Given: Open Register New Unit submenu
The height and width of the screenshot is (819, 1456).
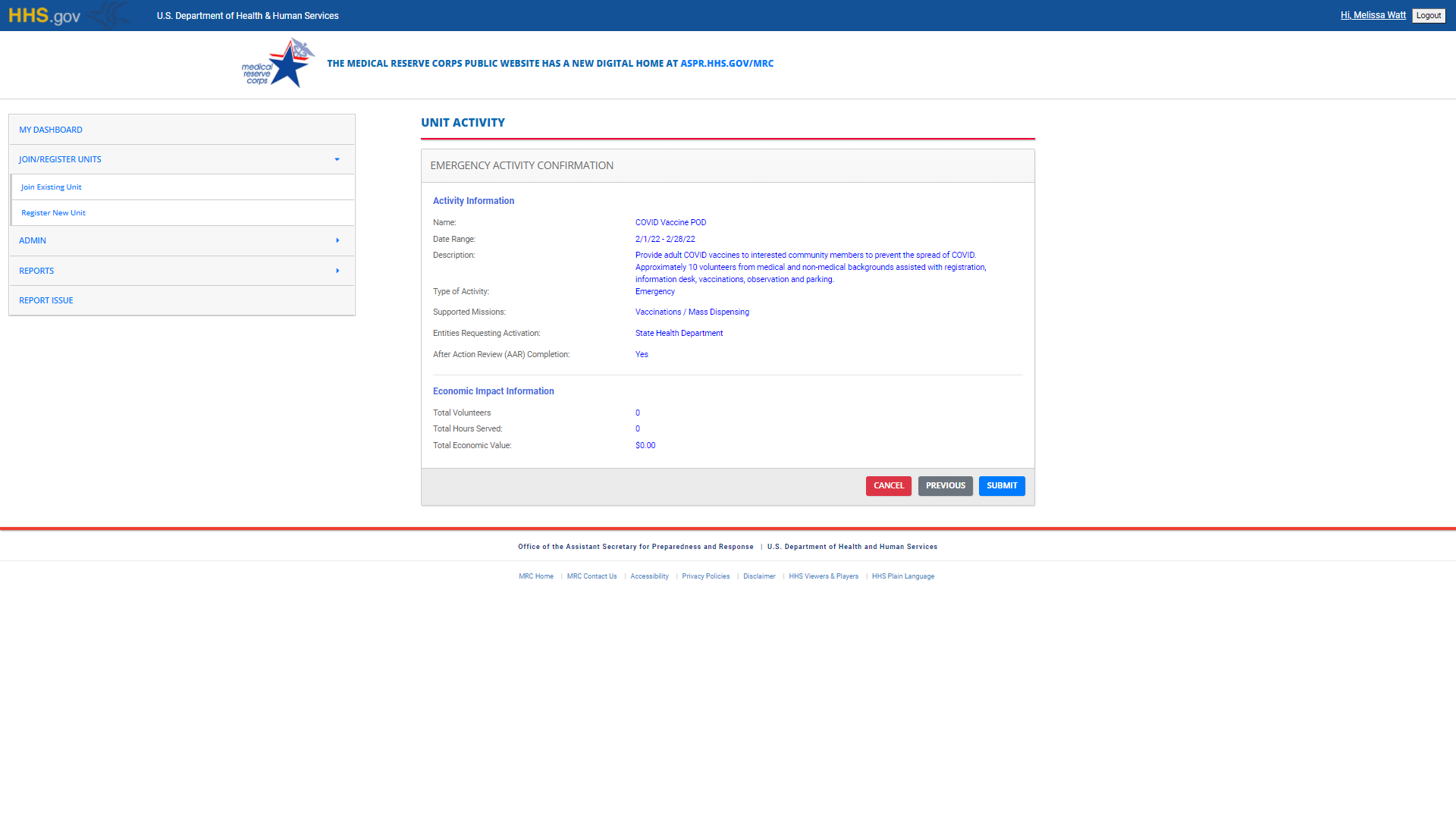Looking at the screenshot, I should (54, 213).
